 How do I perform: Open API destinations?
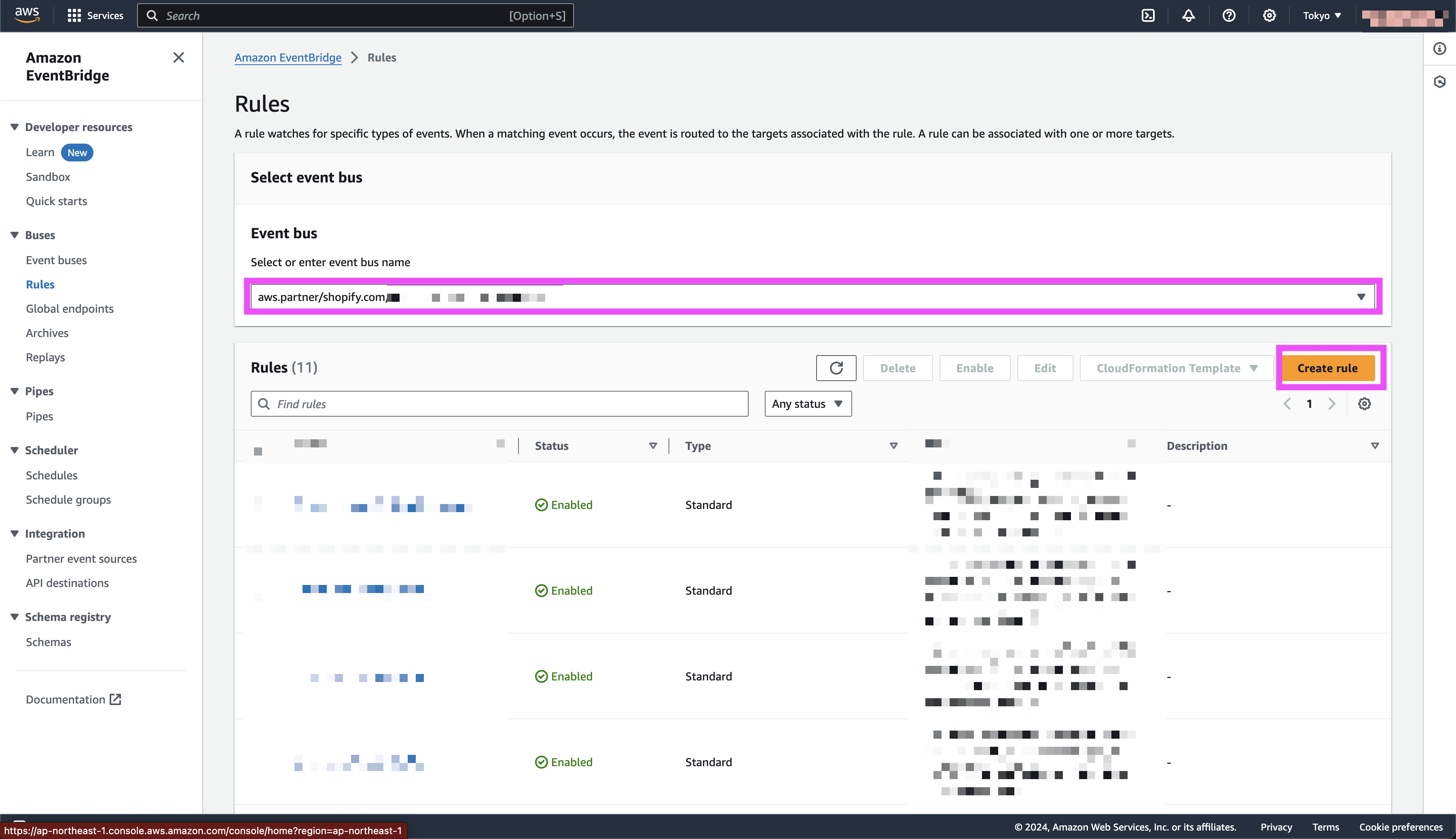(67, 583)
